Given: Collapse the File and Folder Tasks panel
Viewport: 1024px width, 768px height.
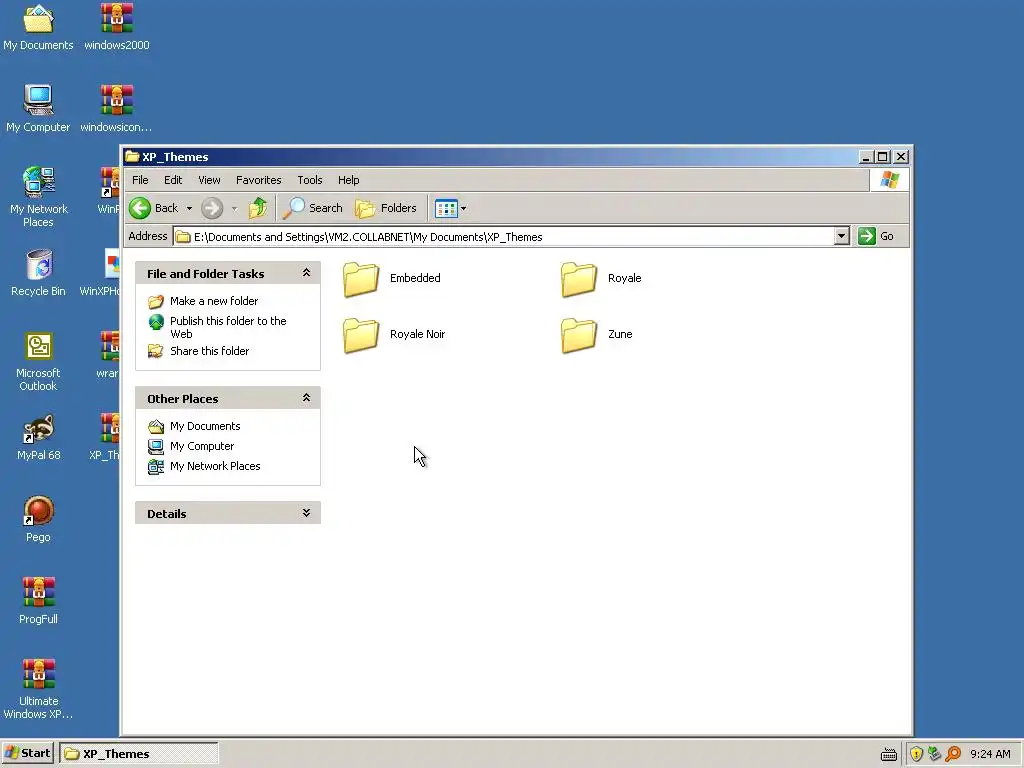Looking at the screenshot, I should point(306,273).
